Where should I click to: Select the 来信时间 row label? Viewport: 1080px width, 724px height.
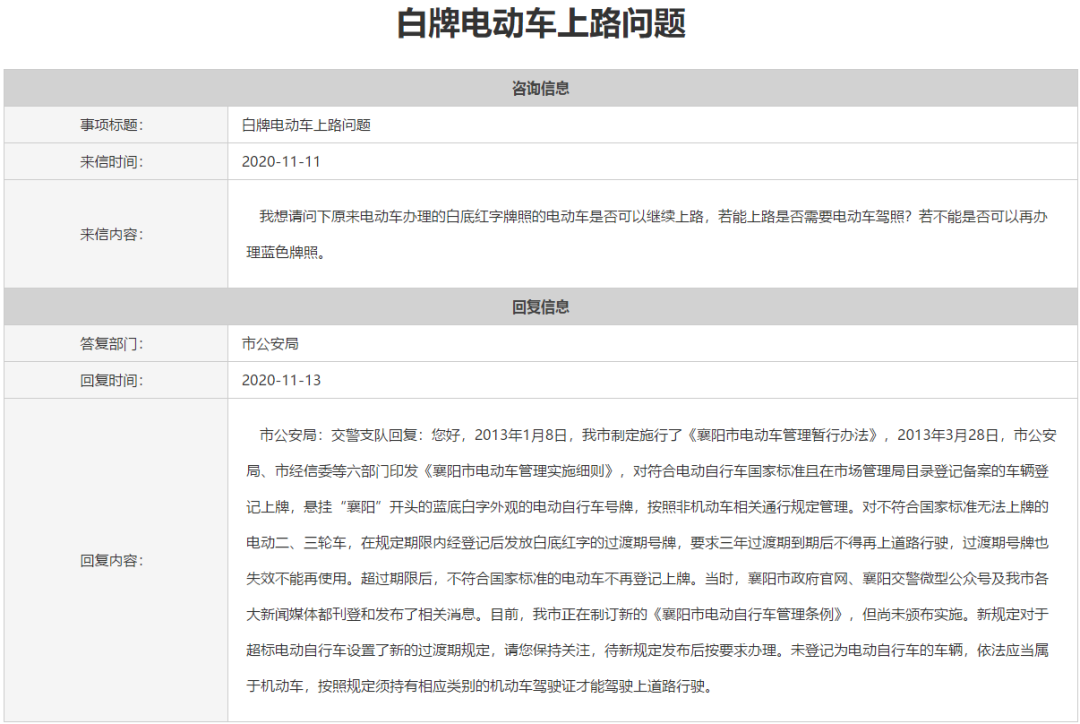[x=112, y=161]
